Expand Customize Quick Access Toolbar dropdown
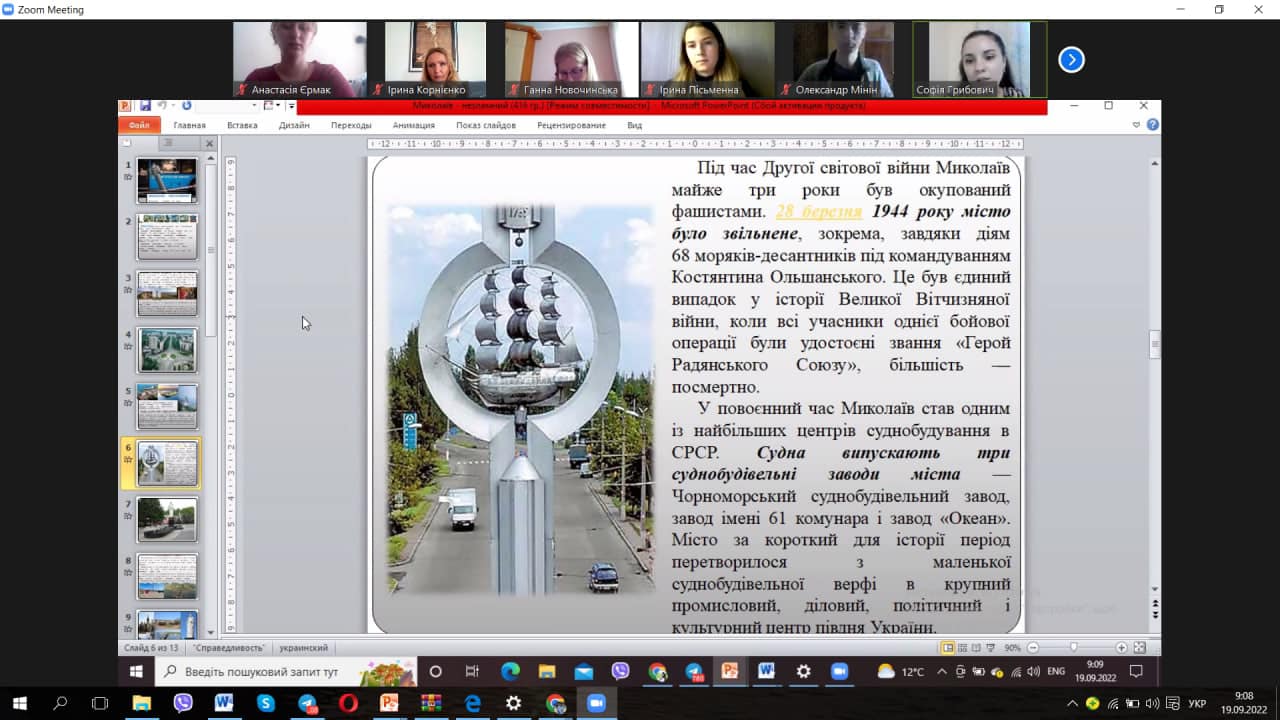This screenshot has height=720, width=1280. coord(291,106)
